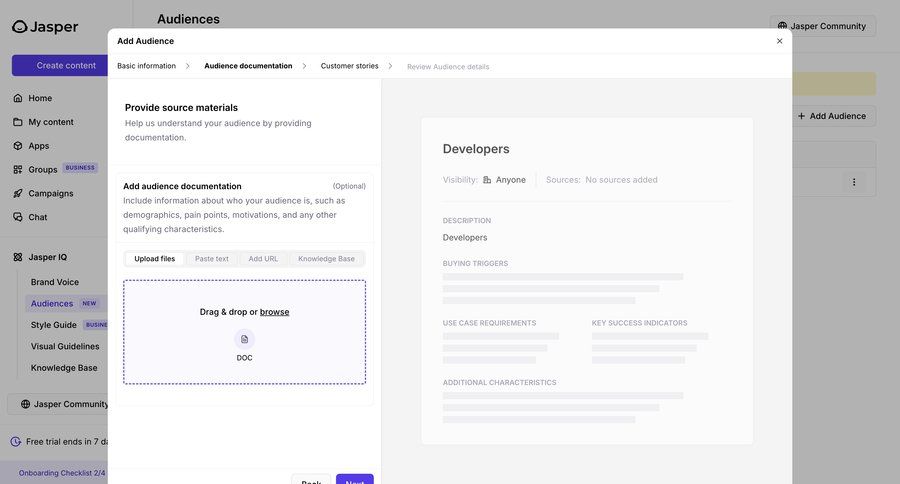Click the Jasper IQ icon
Viewport: 900px width, 484px height.
(x=18, y=257)
